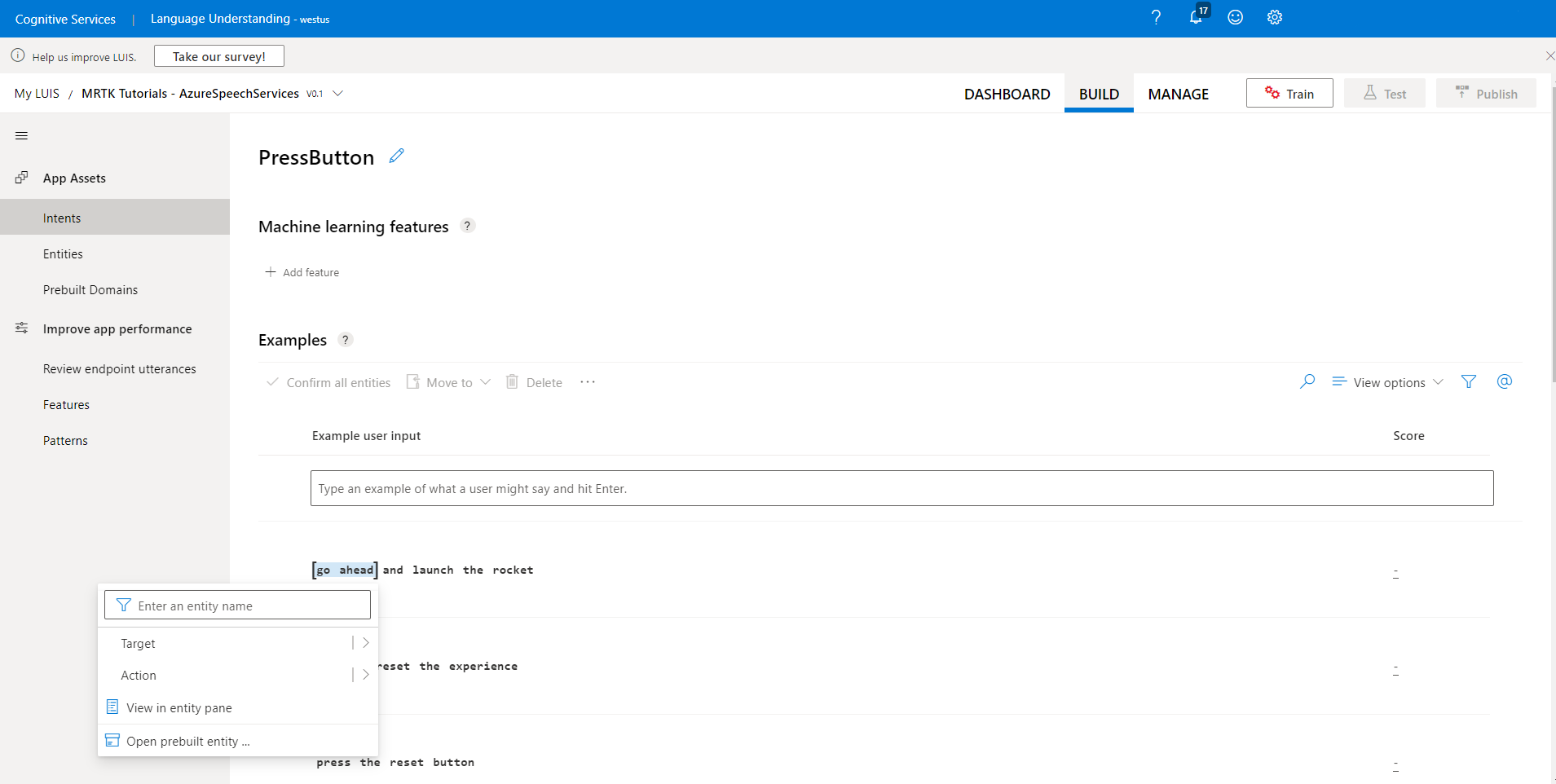The image size is (1556, 784).
Task: Open the Move to dropdown
Action: point(449,382)
